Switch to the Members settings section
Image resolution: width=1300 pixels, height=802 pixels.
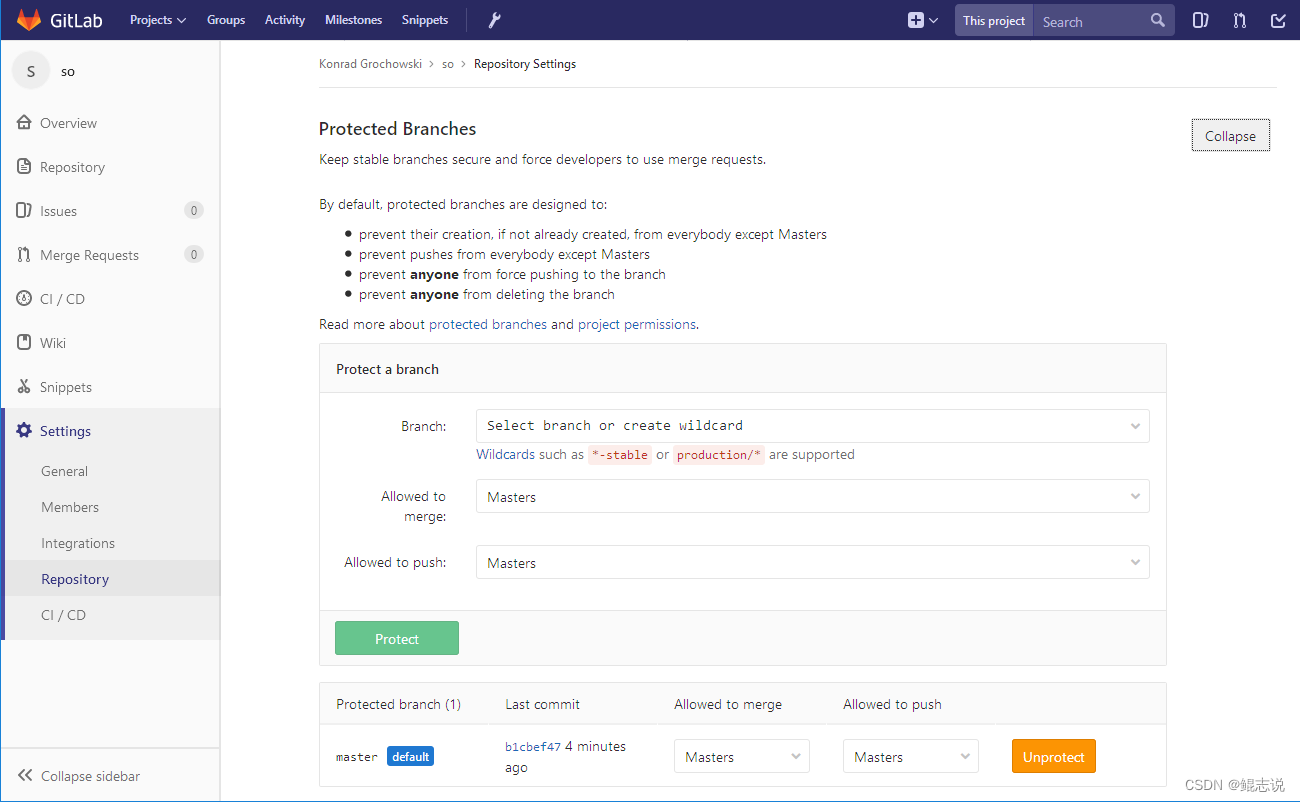(70, 506)
